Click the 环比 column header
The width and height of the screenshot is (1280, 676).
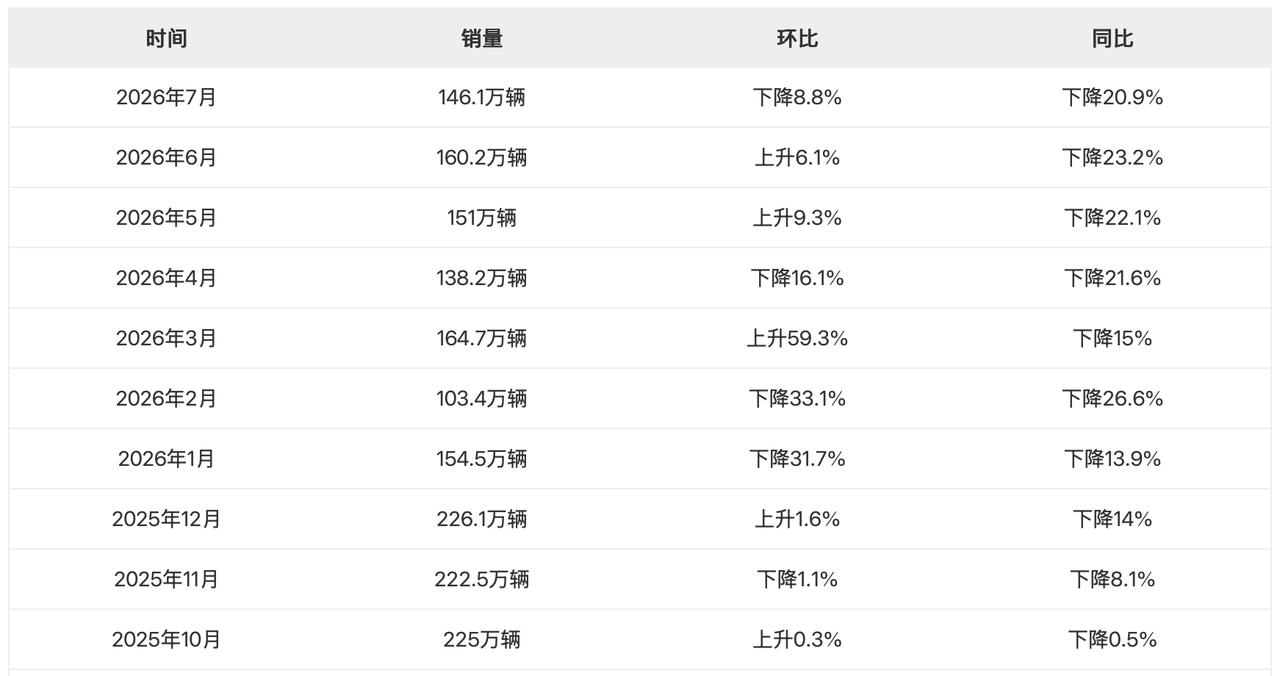click(797, 39)
